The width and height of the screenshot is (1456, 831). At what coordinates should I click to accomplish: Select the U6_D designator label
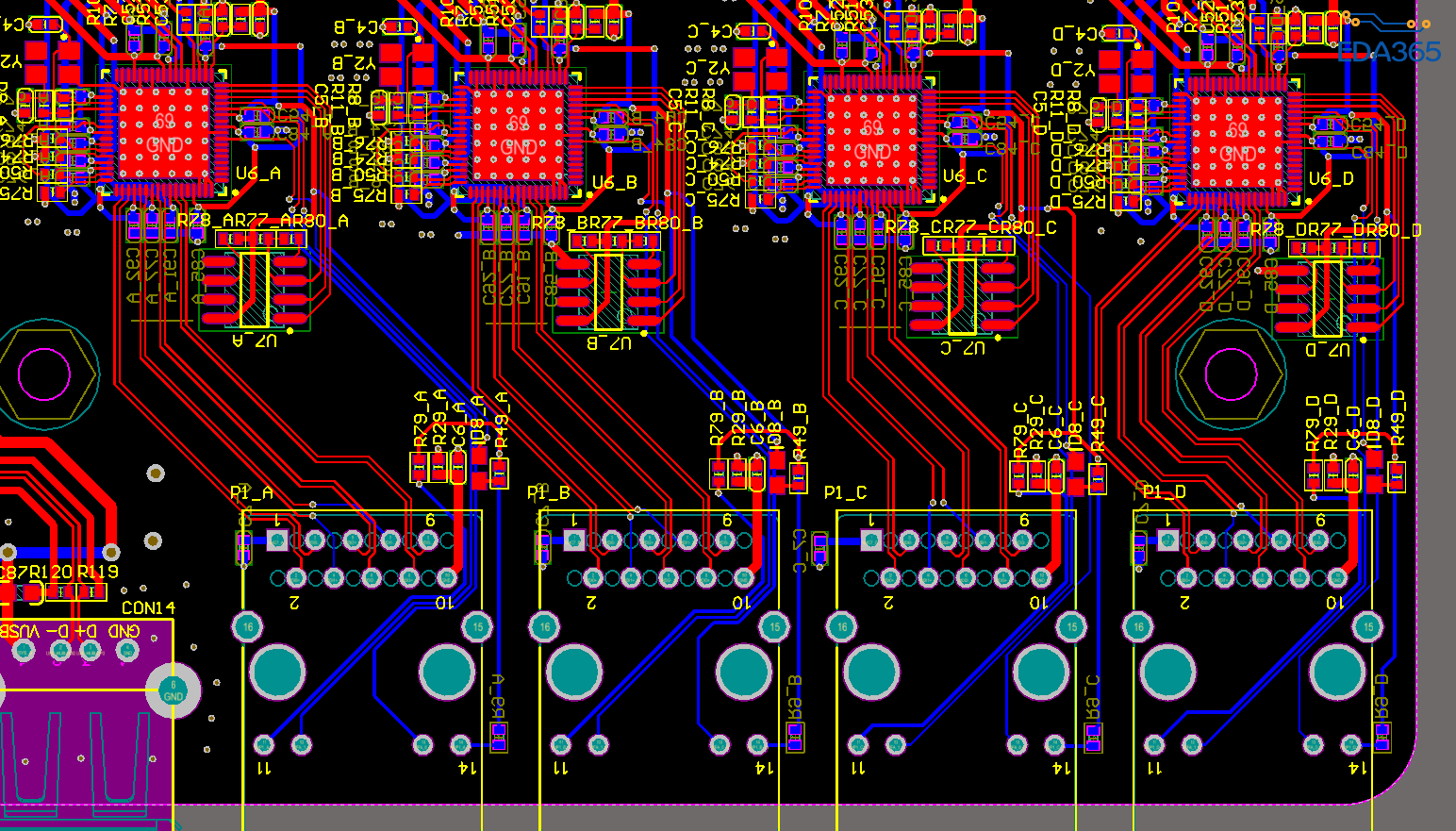pyautogui.click(x=1332, y=178)
